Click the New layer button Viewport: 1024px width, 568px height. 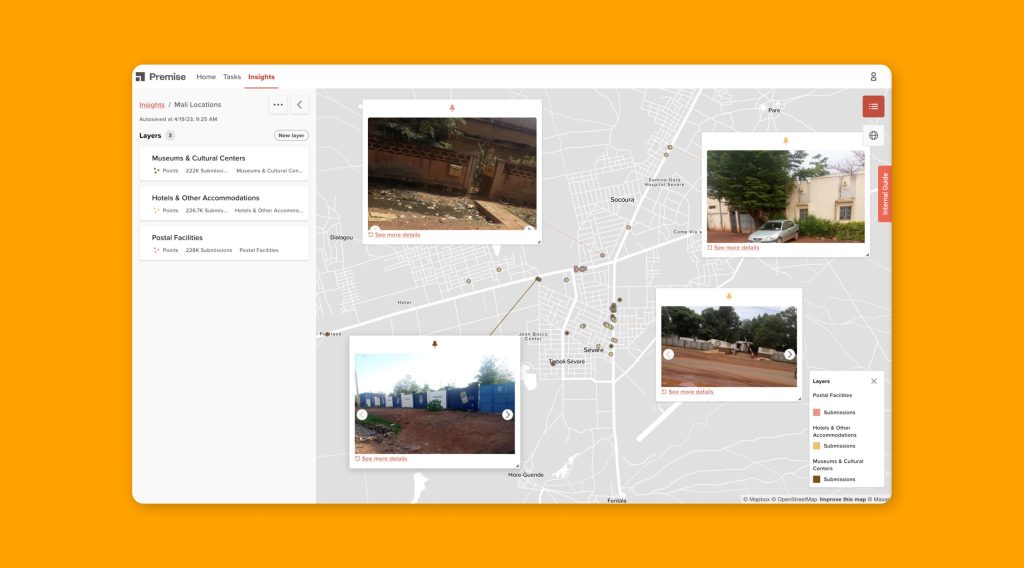coord(291,135)
